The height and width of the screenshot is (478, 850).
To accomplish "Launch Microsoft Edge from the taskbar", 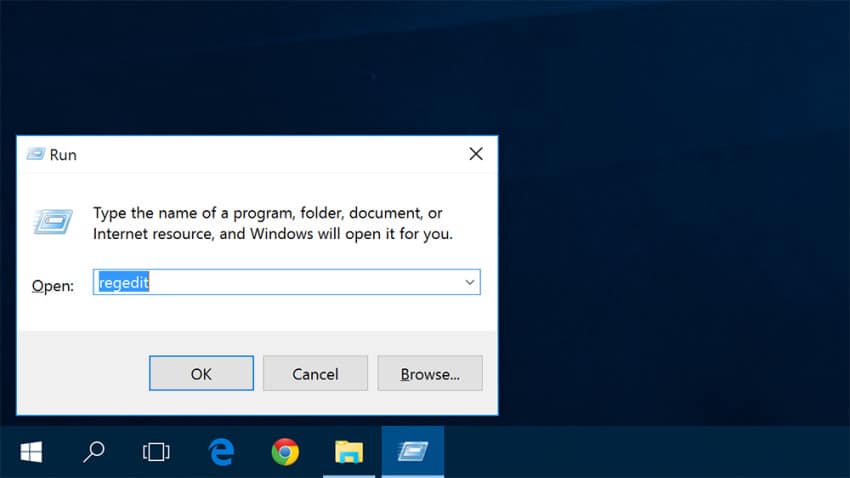I will pos(221,452).
